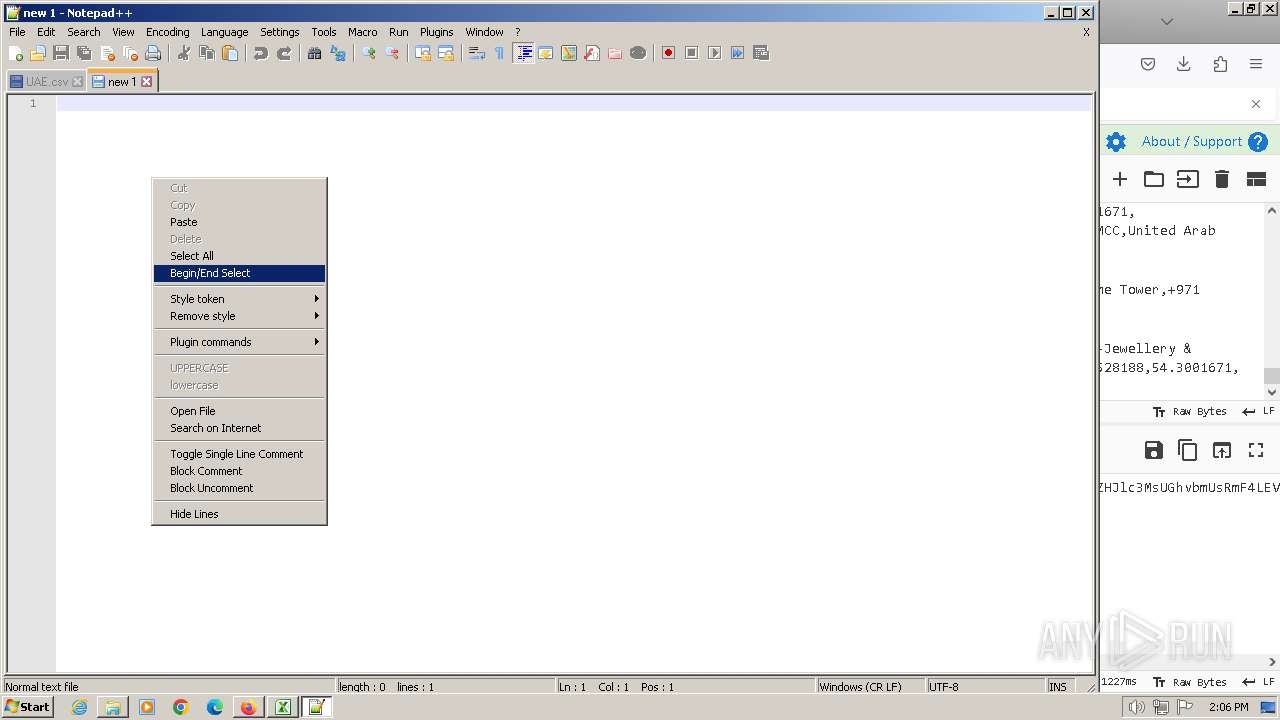
Task: Choose Open File in context menu
Action: (239, 411)
